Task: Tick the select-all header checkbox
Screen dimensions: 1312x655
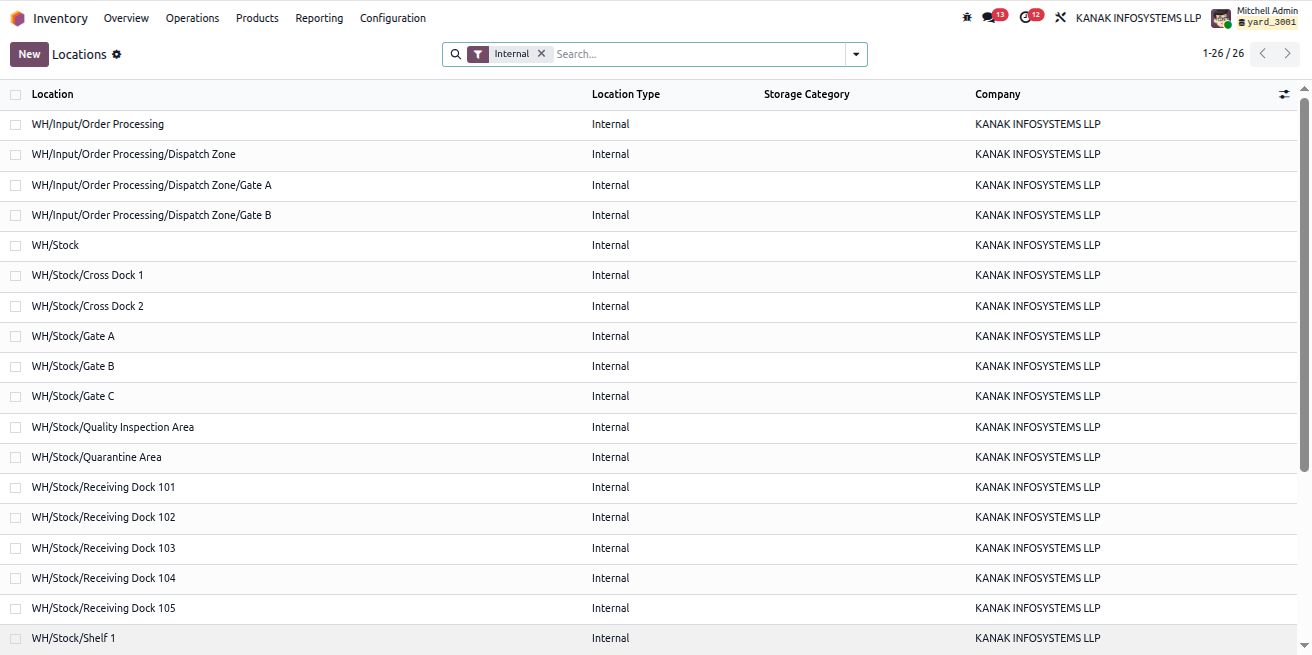Action: (x=15, y=95)
